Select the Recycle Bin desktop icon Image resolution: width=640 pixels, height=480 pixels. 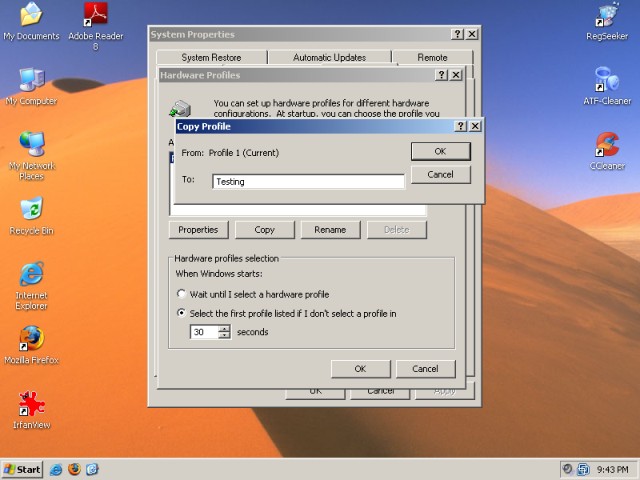(31, 216)
